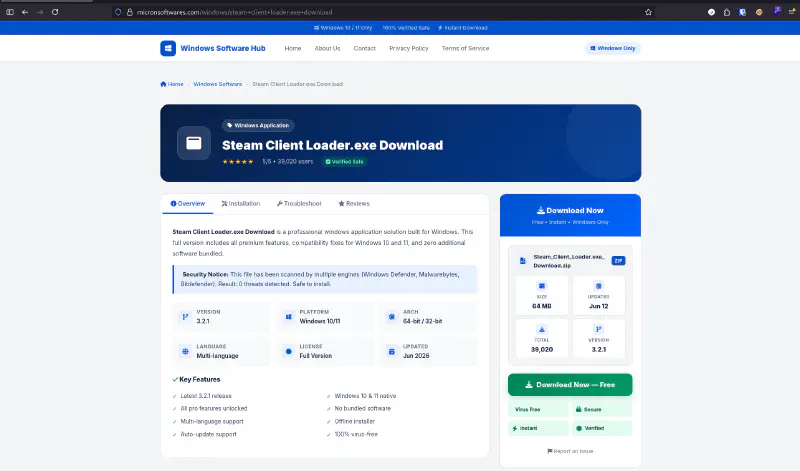
Task: Open the Windows Software breadcrumb link
Action: tap(217, 84)
